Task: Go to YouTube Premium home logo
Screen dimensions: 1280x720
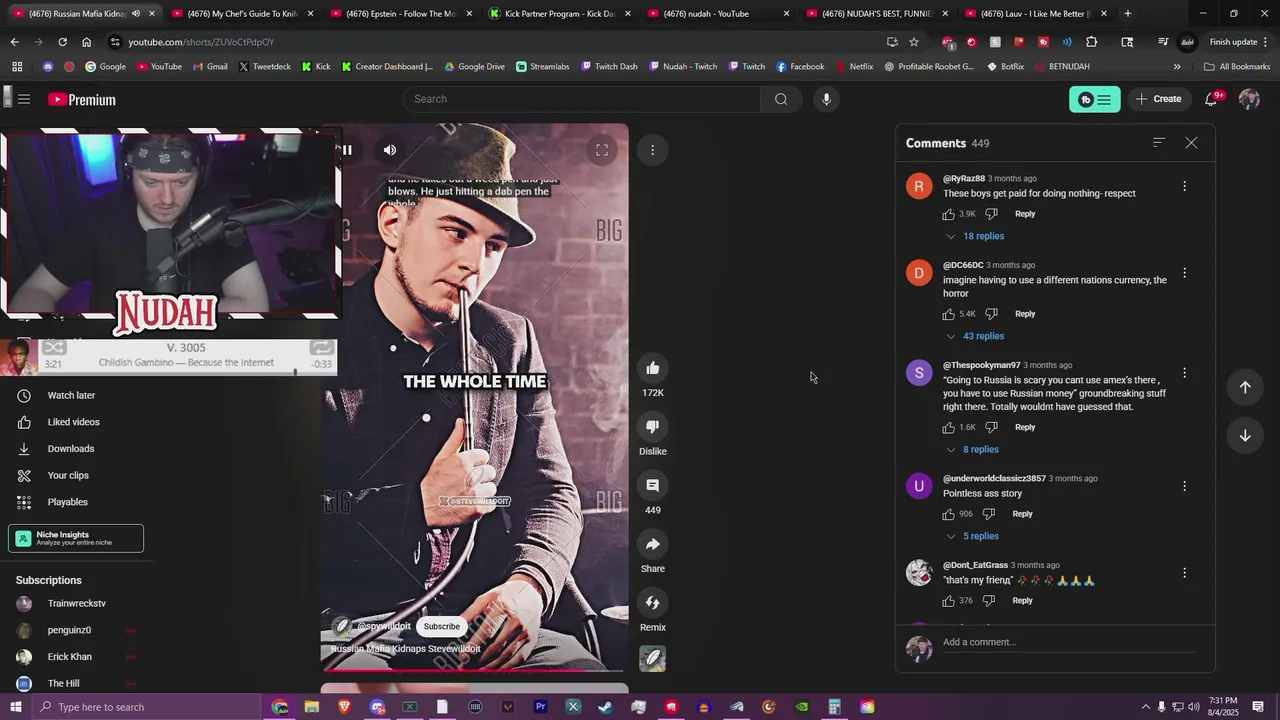Action: coord(82,99)
